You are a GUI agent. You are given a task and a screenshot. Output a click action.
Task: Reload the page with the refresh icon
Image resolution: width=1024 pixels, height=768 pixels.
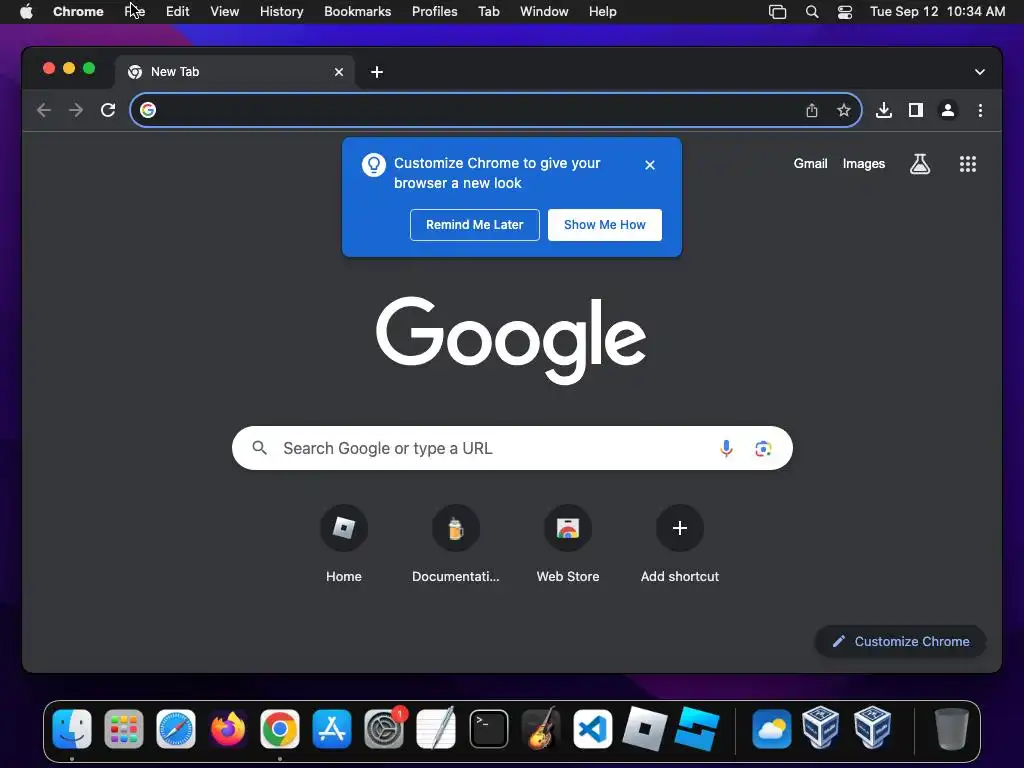(108, 110)
